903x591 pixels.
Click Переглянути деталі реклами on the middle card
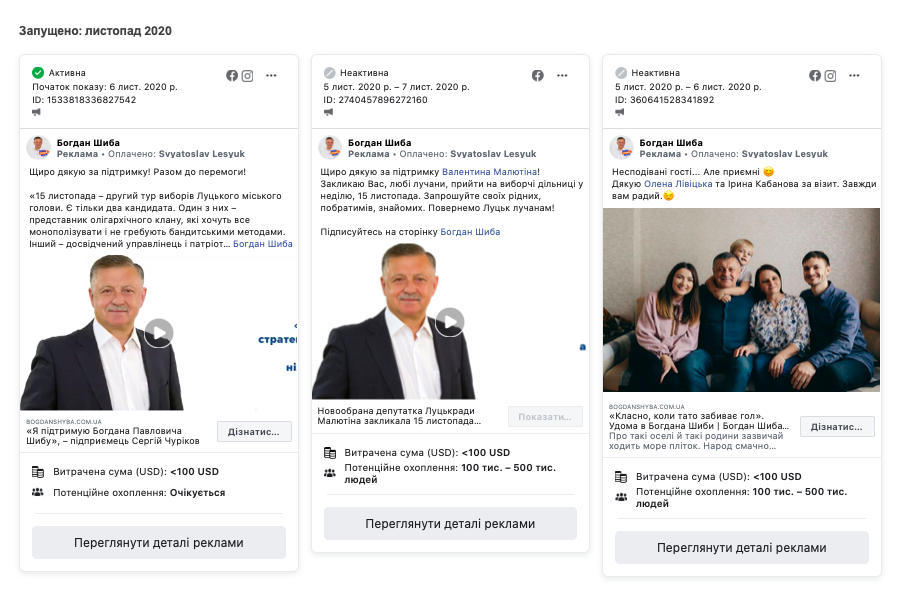[450, 524]
